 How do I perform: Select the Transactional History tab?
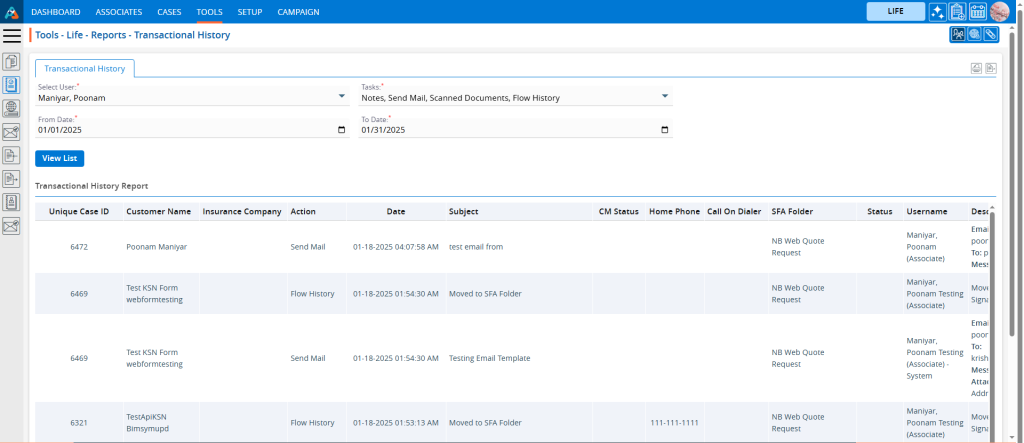[85, 69]
